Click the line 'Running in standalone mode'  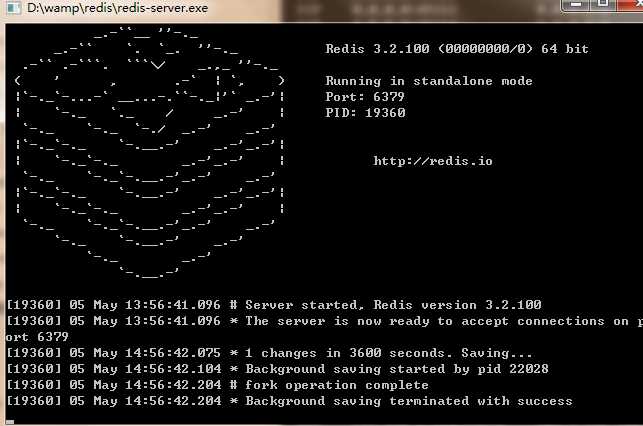point(429,81)
